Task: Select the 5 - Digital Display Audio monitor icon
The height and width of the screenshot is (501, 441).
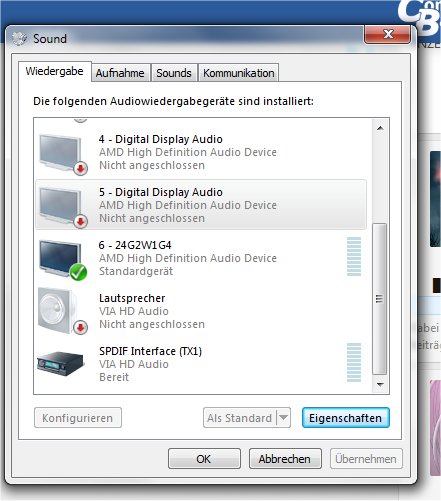Action: coord(62,207)
